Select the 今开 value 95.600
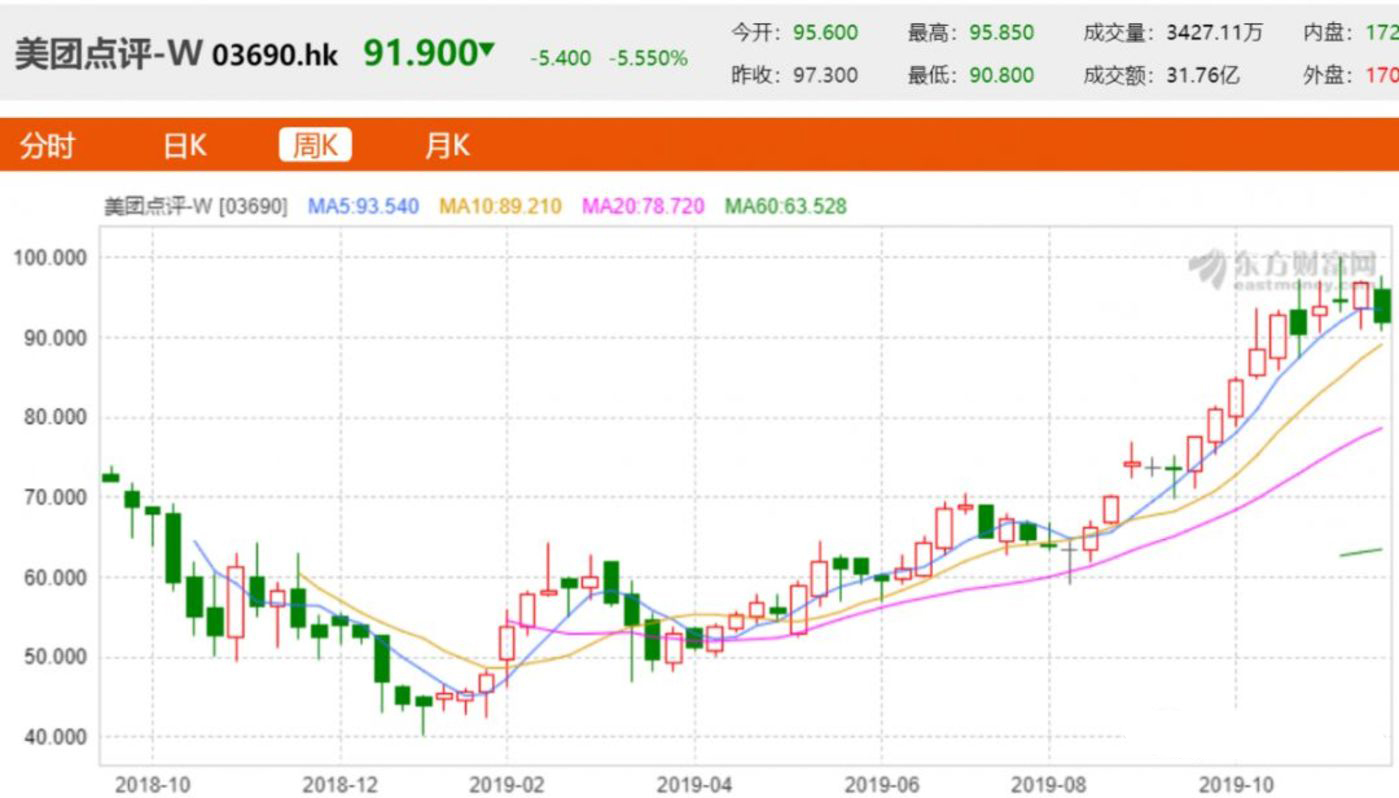Image resolution: width=1399 pixels, height=798 pixels. click(825, 33)
